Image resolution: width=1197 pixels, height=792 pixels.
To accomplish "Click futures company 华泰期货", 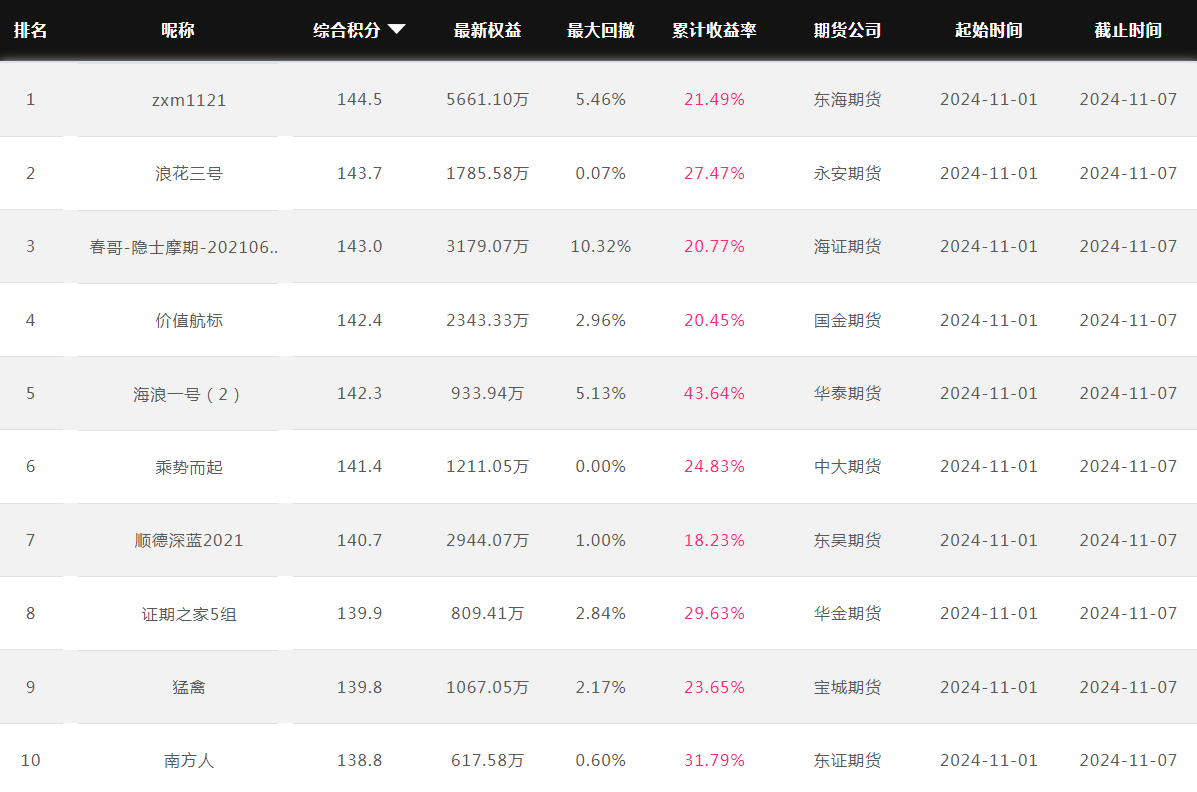I will (847, 393).
